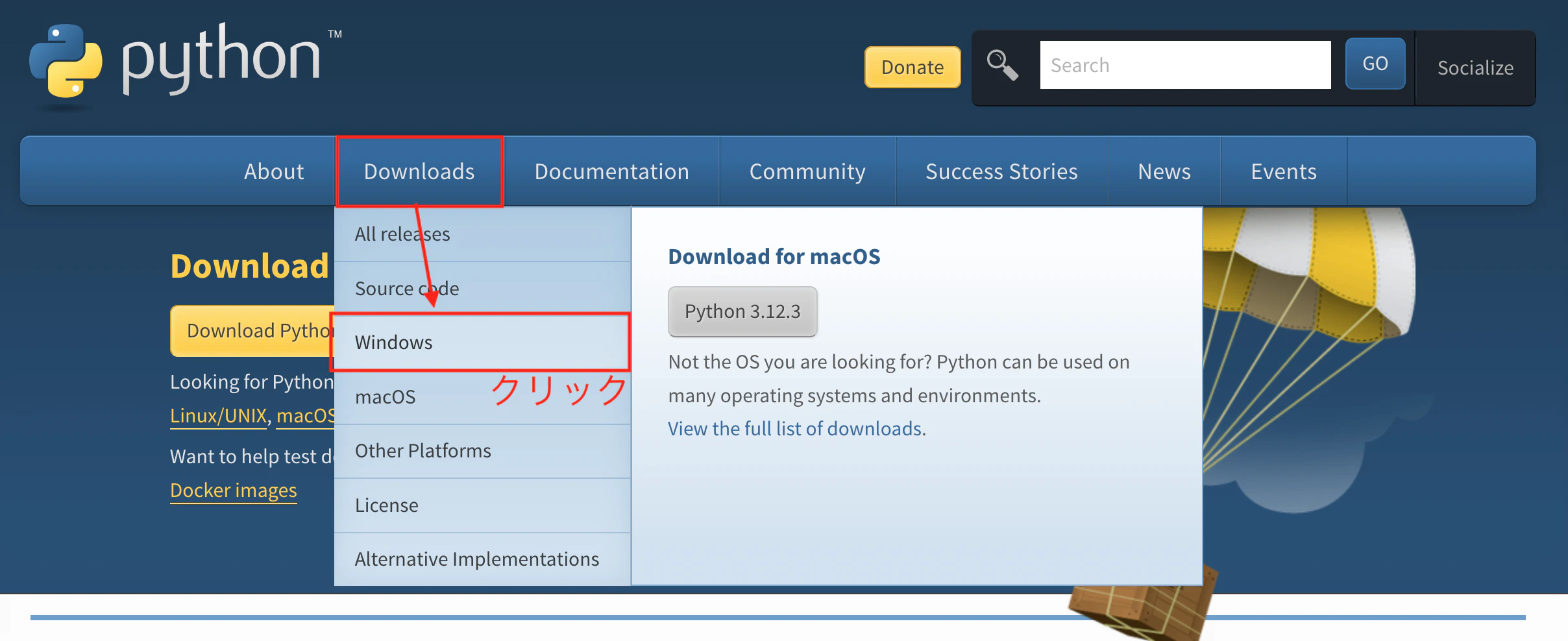Open the Documentation menu

pyautogui.click(x=611, y=171)
